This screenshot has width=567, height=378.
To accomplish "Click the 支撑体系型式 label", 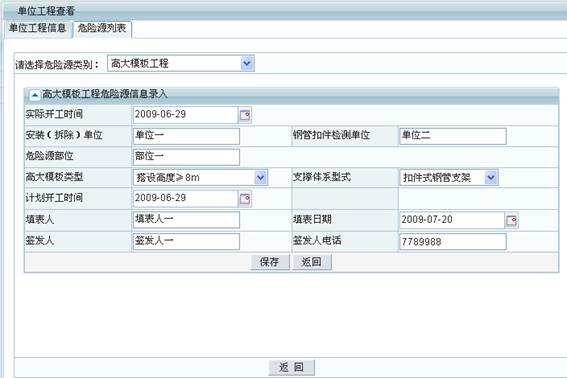I will [321, 177].
